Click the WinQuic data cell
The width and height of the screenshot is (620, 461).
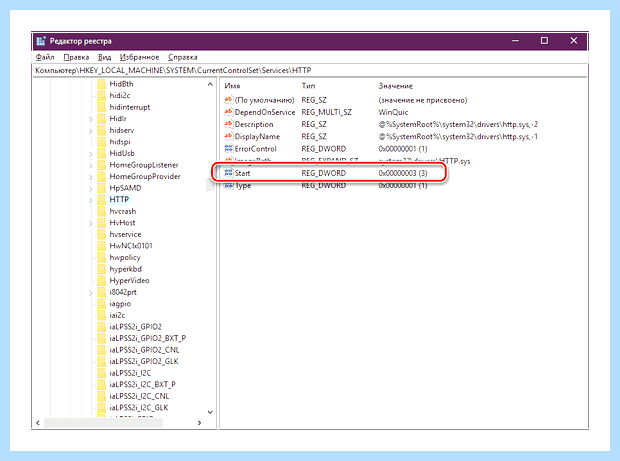393,112
